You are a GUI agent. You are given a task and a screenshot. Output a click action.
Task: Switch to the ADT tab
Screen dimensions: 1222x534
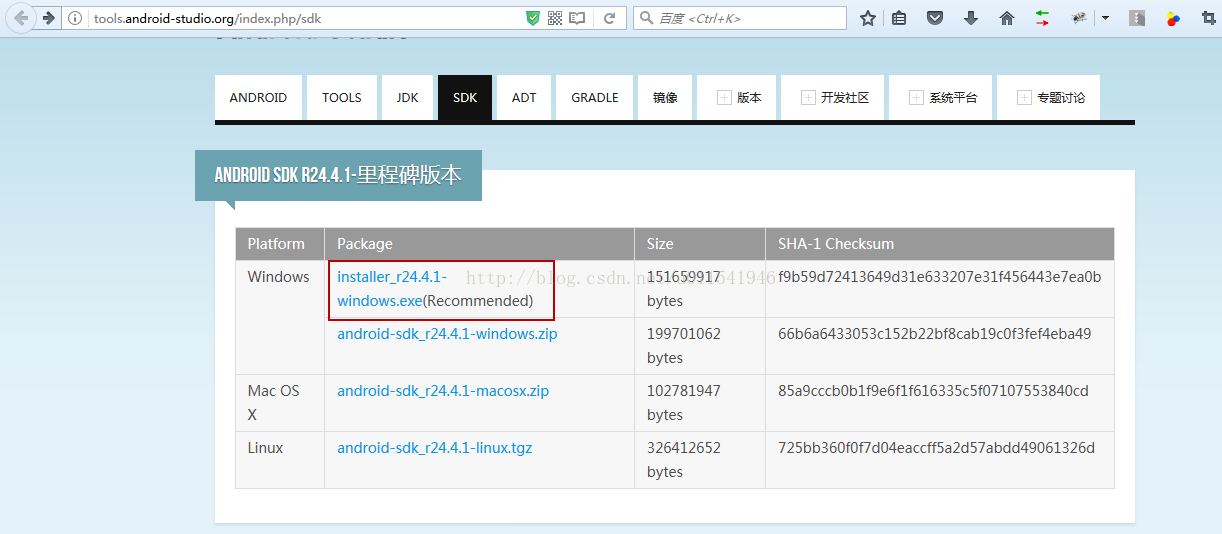(524, 98)
